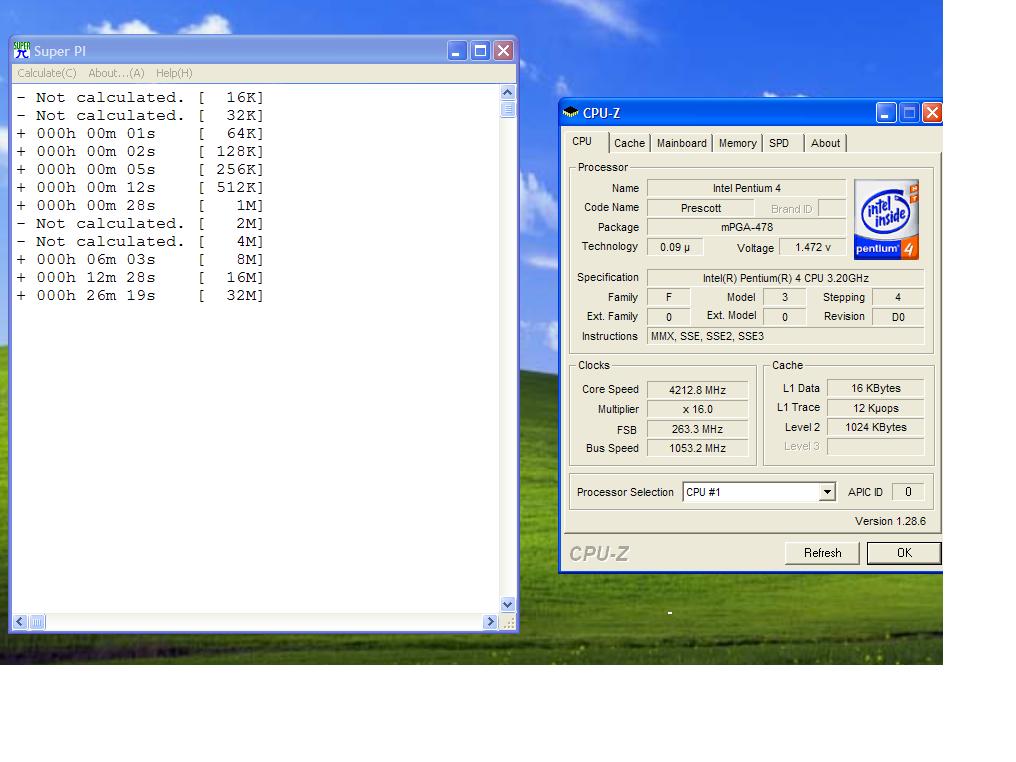Viewport: 1016px width, 762px height.
Task: Click the 16M result row 12m 28s
Action: pos(140,277)
